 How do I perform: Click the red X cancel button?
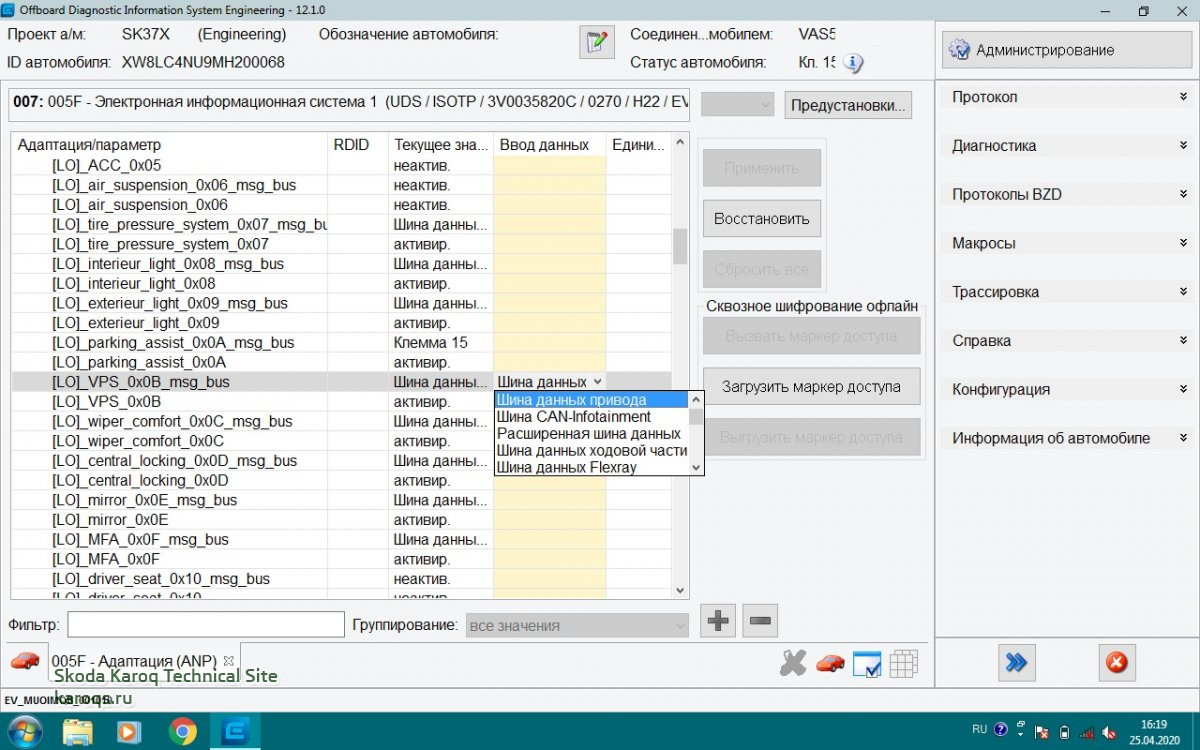[x=1116, y=662]
